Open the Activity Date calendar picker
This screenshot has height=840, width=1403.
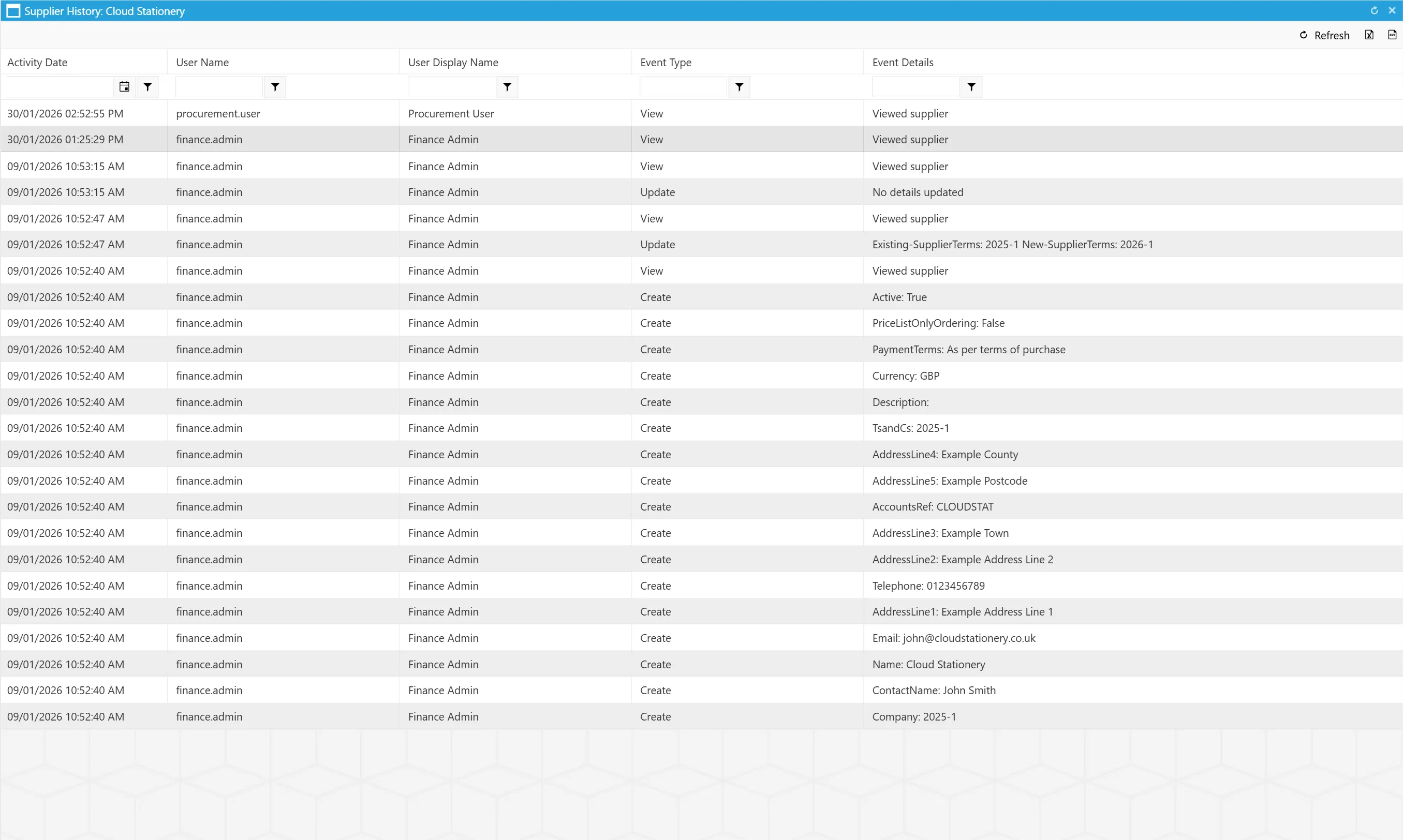pyautogui.click(x=124, y=86)
